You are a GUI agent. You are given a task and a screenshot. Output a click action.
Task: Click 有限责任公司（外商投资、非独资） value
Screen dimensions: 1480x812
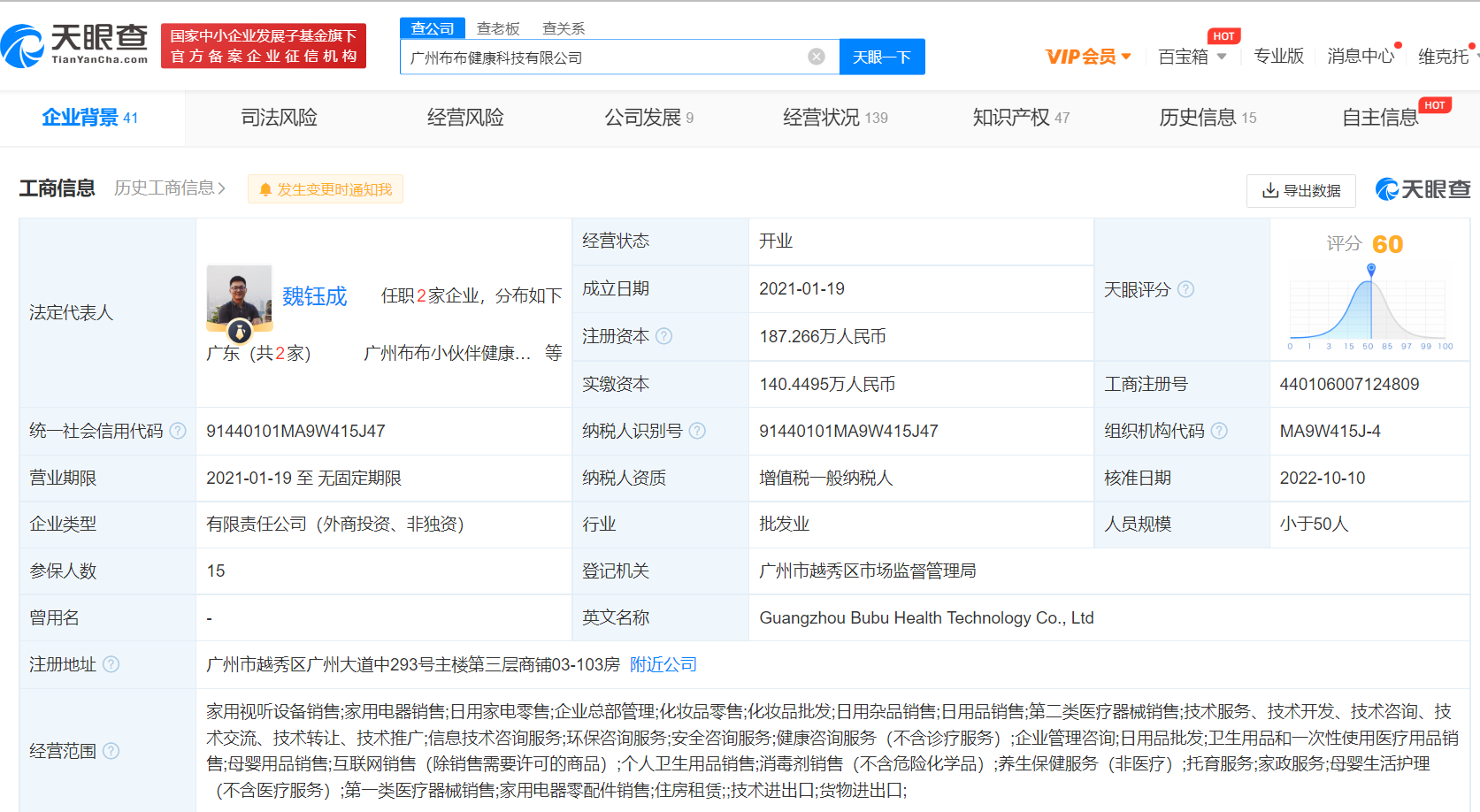click(x=335, y=524)
